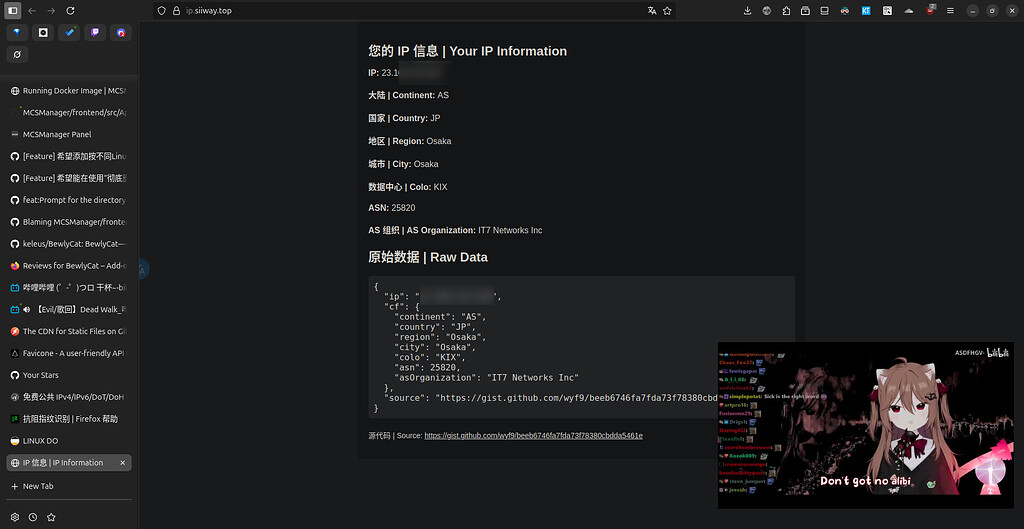Open the red extension with badge 2

click(x=930, y=10)
